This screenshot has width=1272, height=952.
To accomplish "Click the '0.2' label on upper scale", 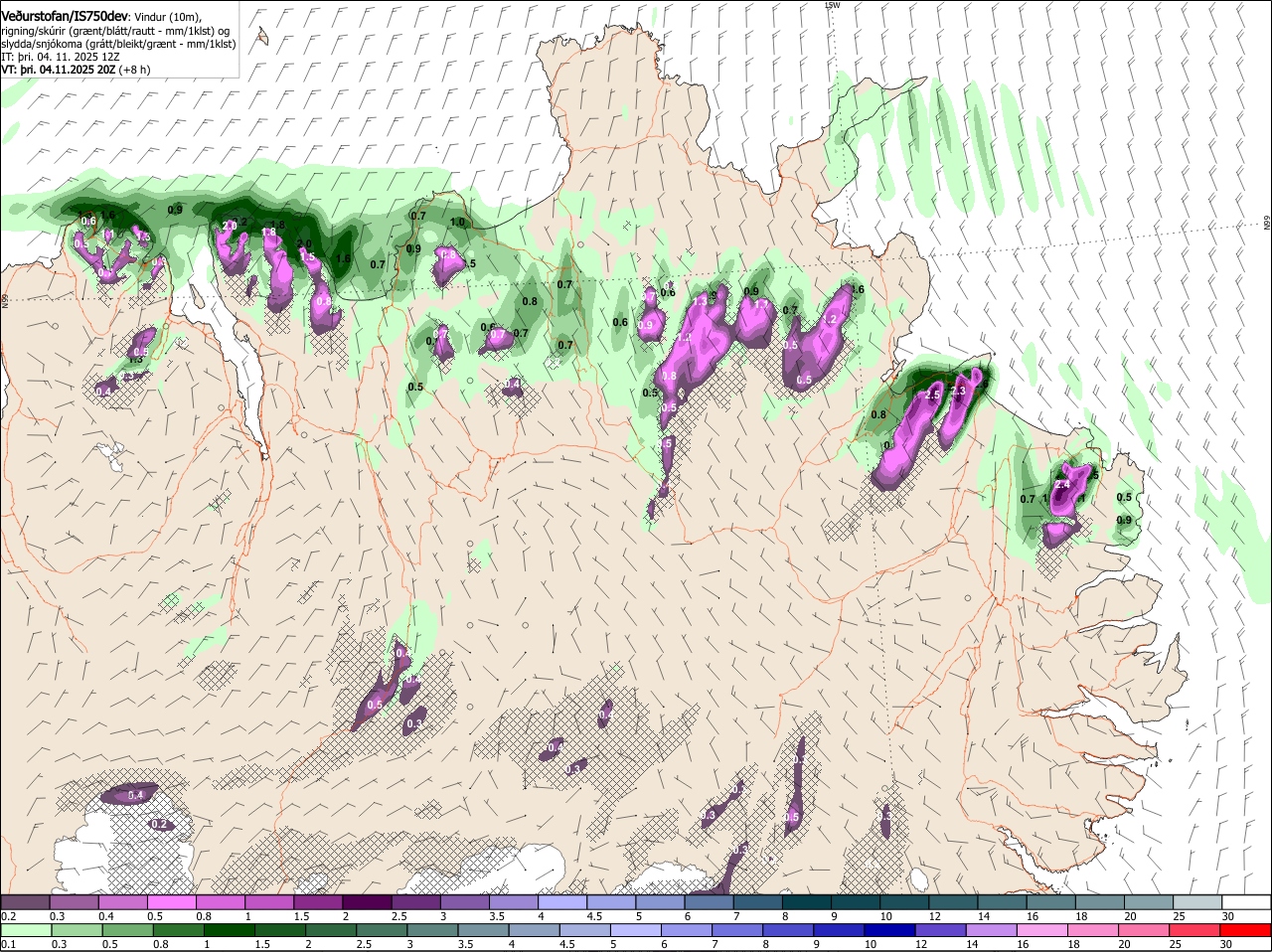I will [8, 915].
